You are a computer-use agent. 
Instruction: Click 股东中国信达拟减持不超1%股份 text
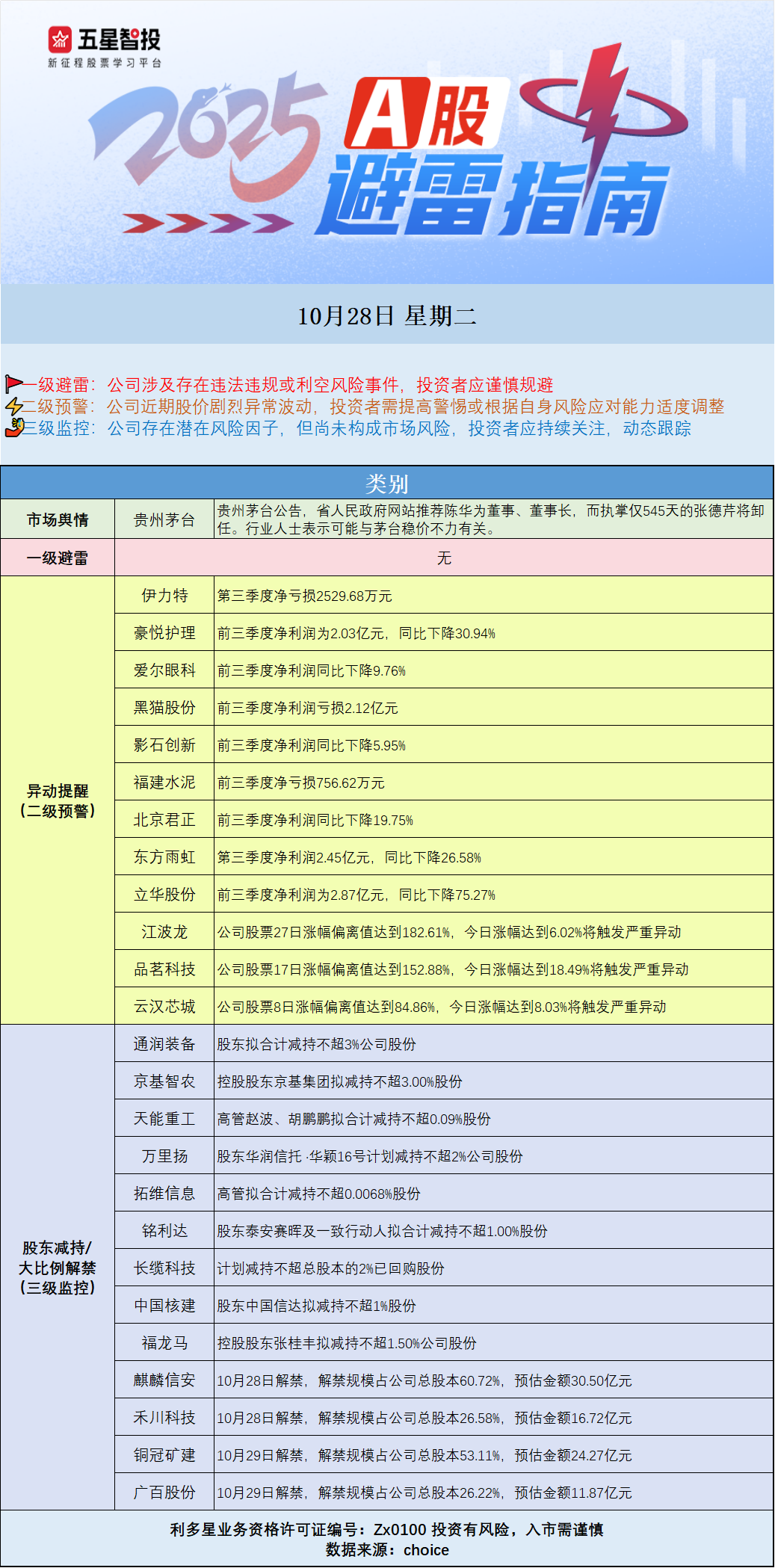[317, 1306]
